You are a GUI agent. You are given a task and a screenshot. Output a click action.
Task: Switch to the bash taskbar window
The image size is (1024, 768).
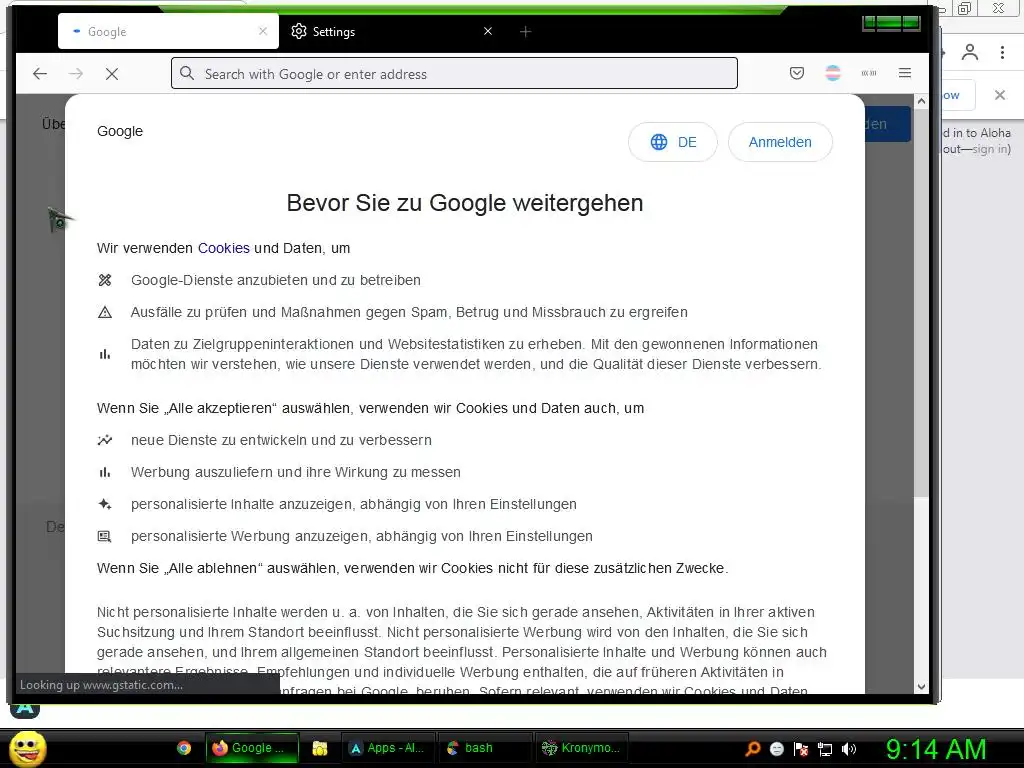point(483,748)
